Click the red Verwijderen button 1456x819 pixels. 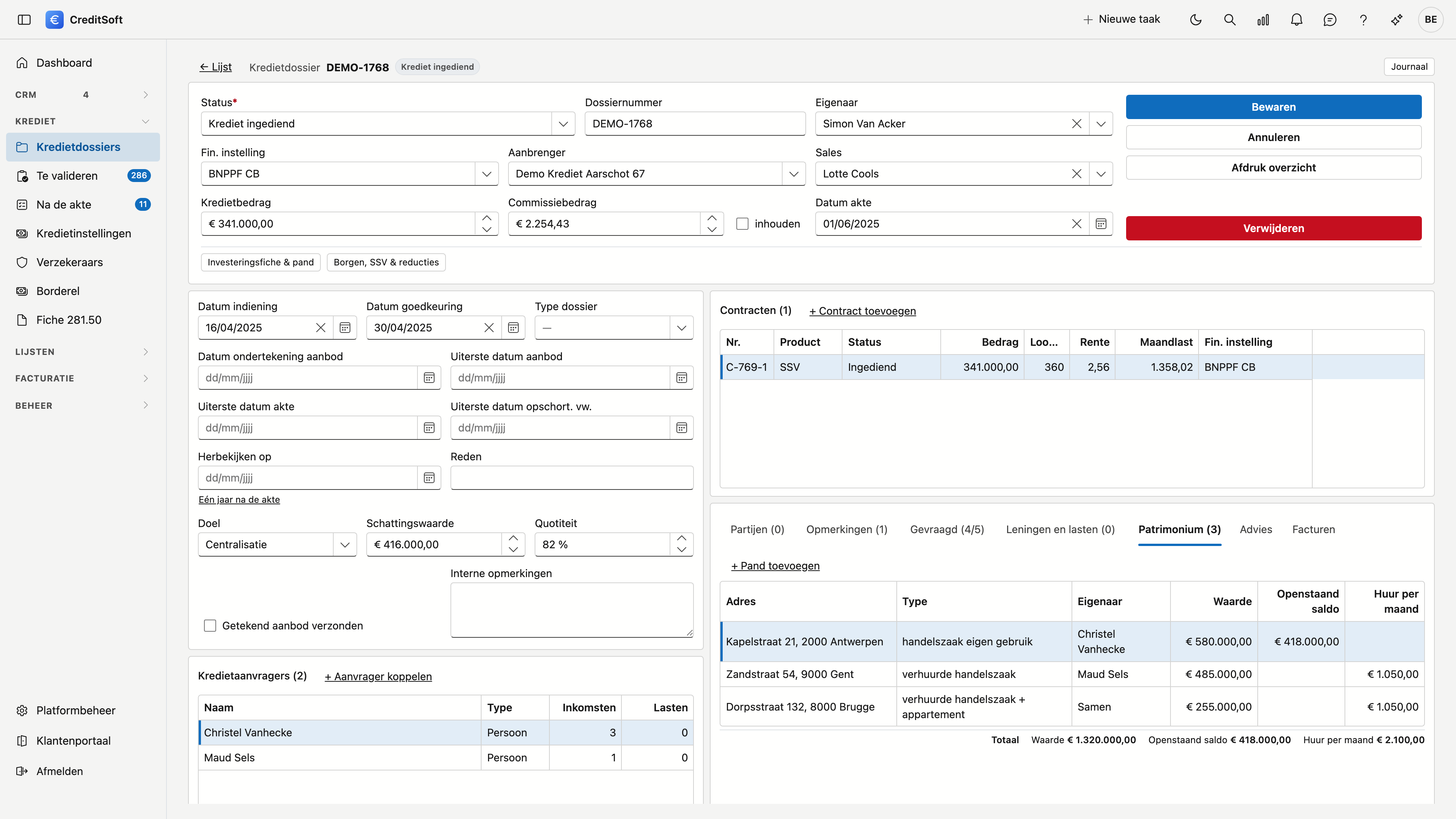pos(1274,228)
